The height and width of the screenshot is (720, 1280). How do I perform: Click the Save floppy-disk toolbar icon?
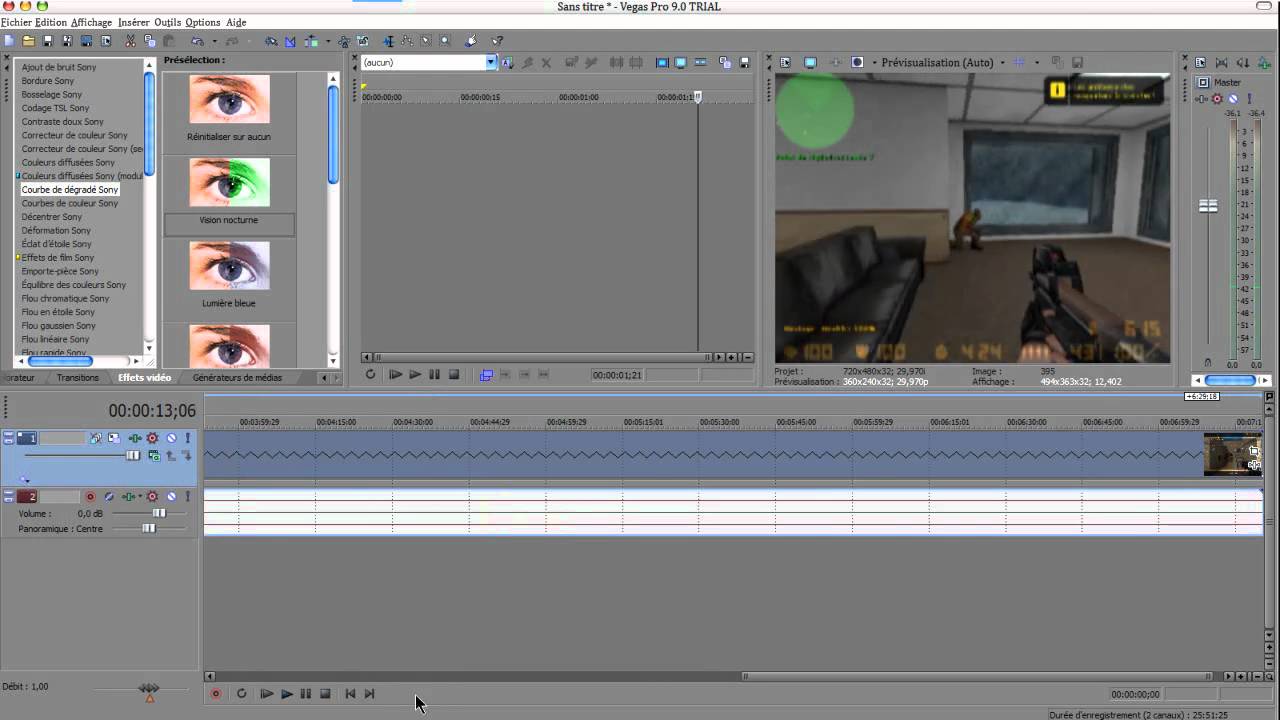click(48, 41)
